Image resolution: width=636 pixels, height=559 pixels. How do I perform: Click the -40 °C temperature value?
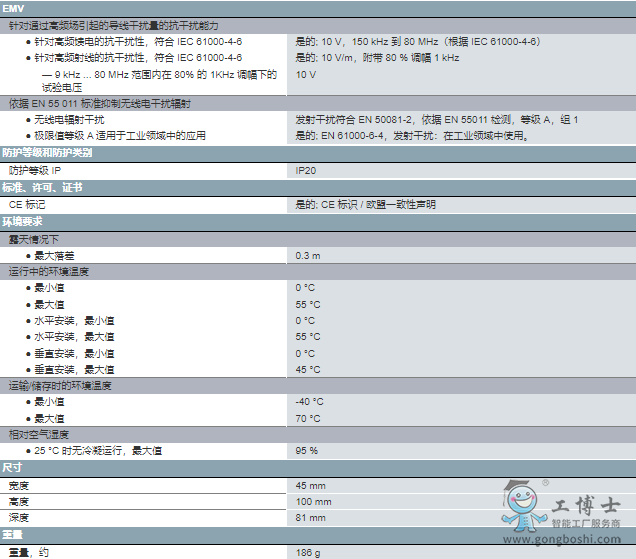click(x=310, y=402)
